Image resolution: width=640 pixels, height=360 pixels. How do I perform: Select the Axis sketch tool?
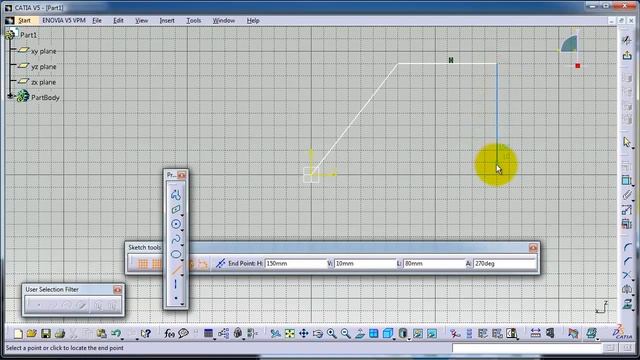176,284
